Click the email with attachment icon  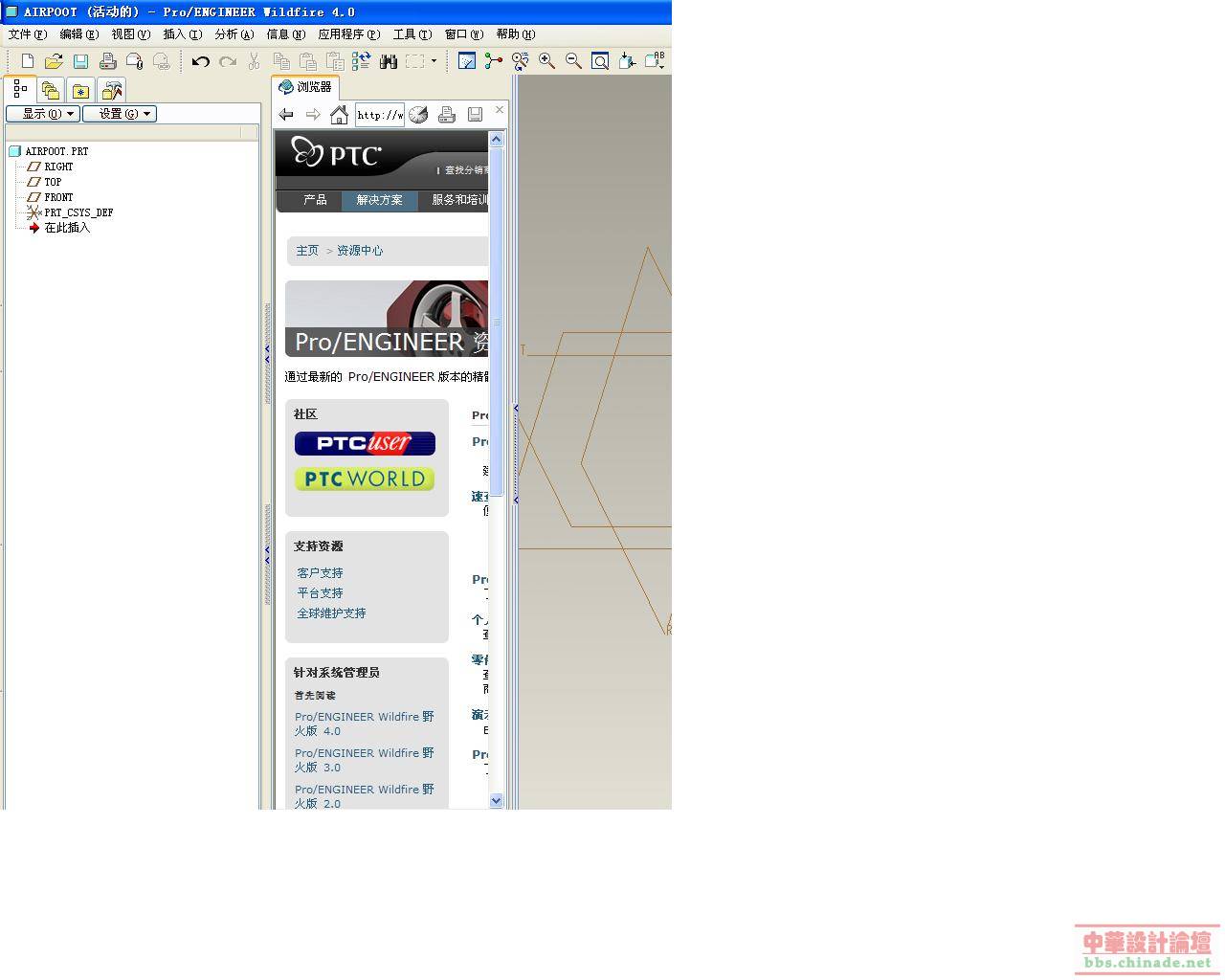tap(135, 61)
